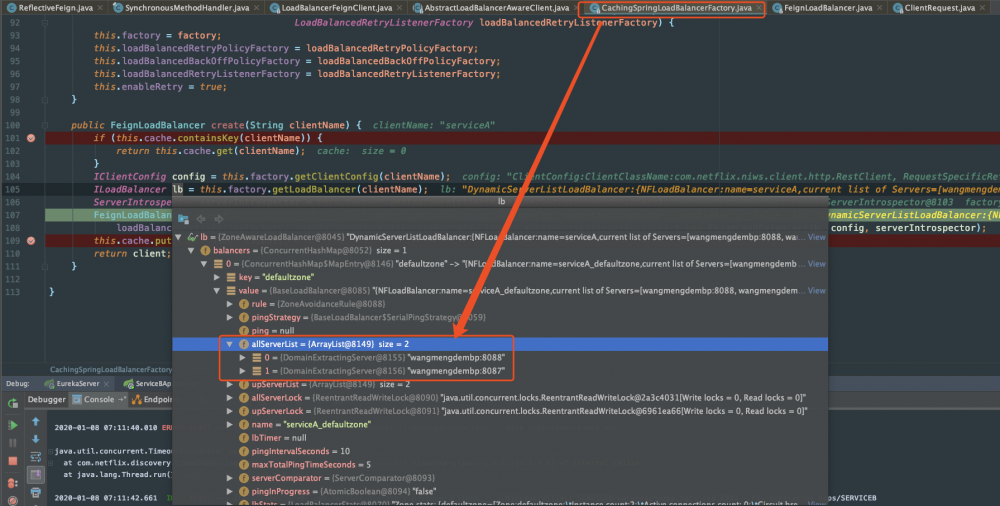The height and width of the screenshot is (506, 1000).
Task: Expand upServerLock node
Action: pos(230,412)
